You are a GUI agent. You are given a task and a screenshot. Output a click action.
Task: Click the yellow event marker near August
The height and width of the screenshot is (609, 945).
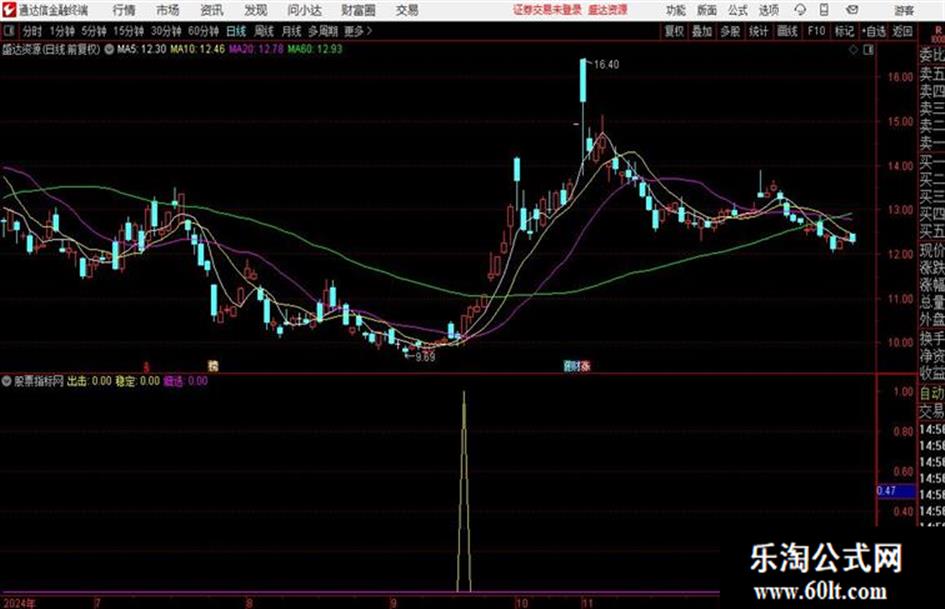(213, 366)
